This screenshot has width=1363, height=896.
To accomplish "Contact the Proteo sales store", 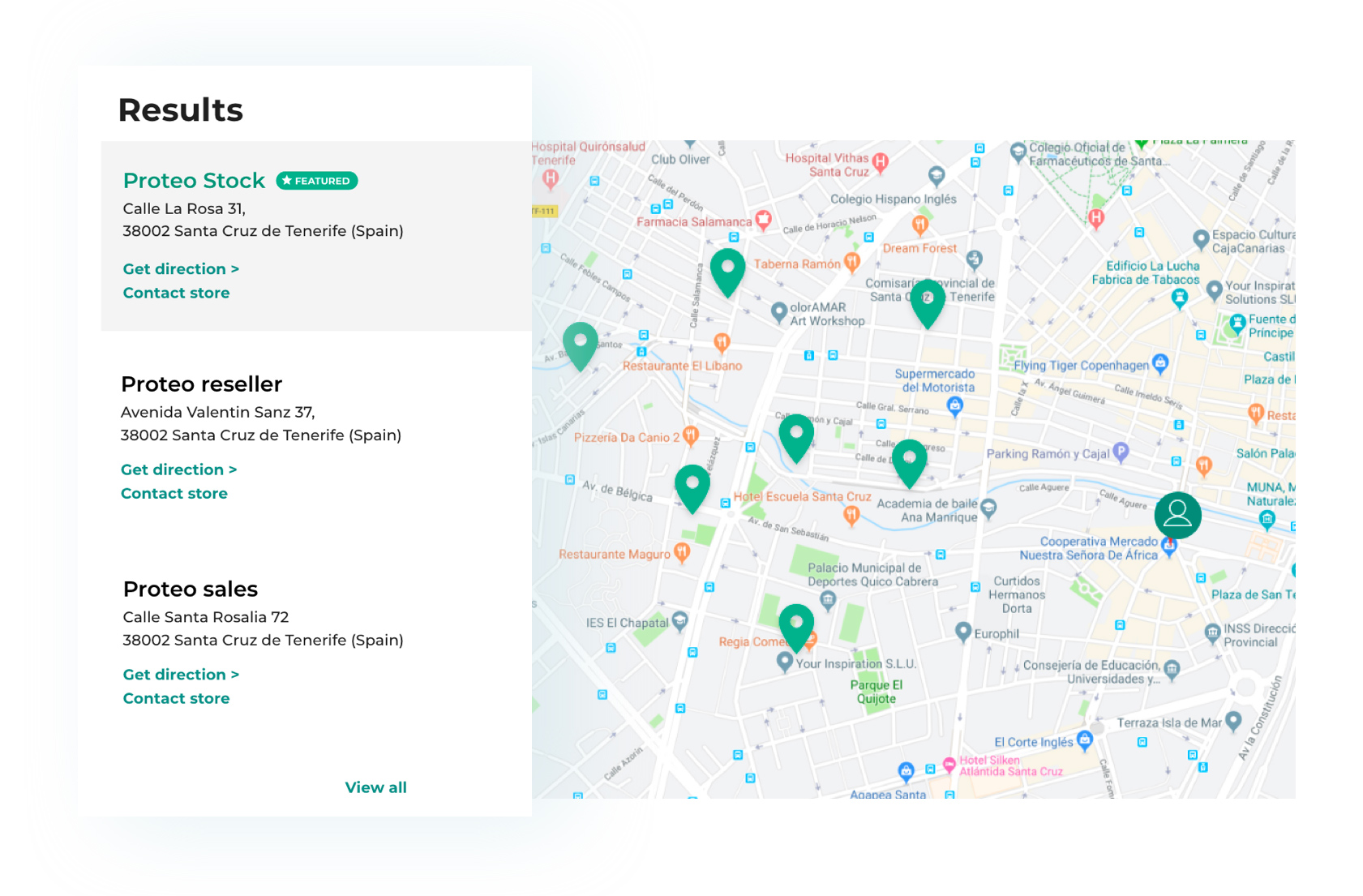I will point(176,698).
